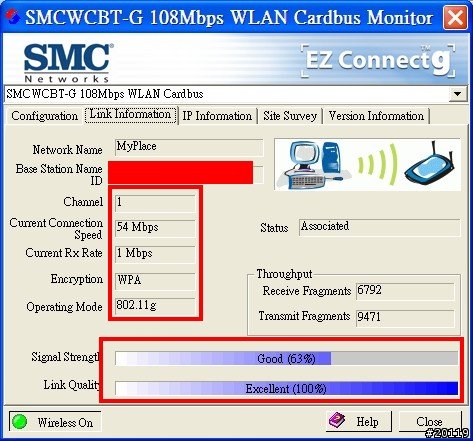The image size is (473, 441).
Task: Click the Operating Mode field 802.11g
Action: [155, 307]
